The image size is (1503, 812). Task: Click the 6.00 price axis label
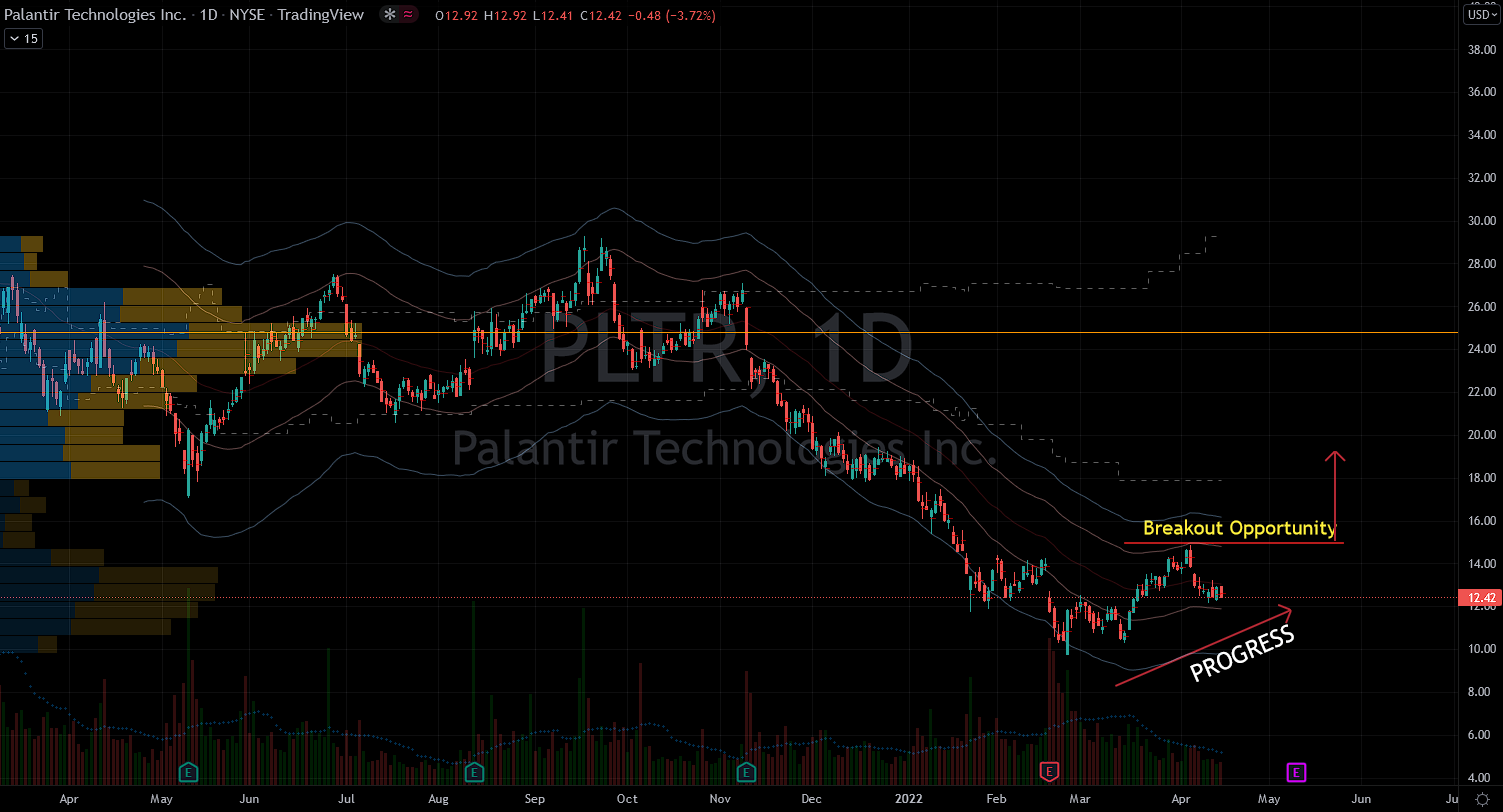[x=1481, y=735]
